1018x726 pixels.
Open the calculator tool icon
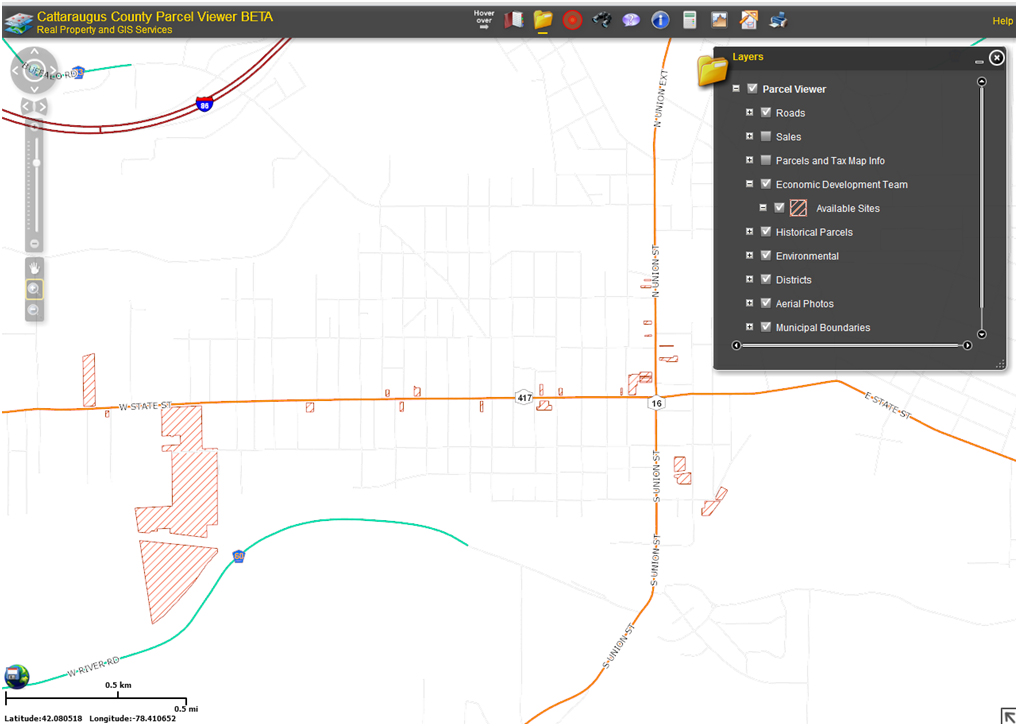coord(689,20)
